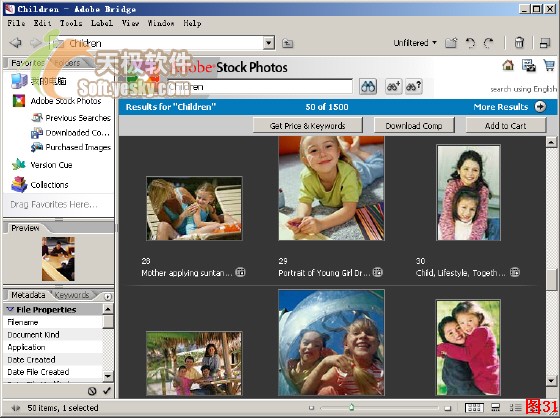
Task: Open Purchased Images item
Action: click(71, 147)
